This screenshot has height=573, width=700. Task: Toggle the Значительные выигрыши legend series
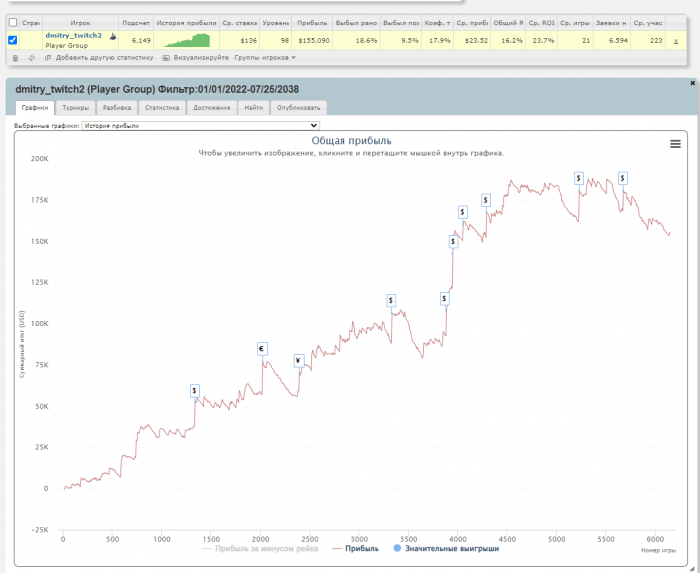coord(446,548)
